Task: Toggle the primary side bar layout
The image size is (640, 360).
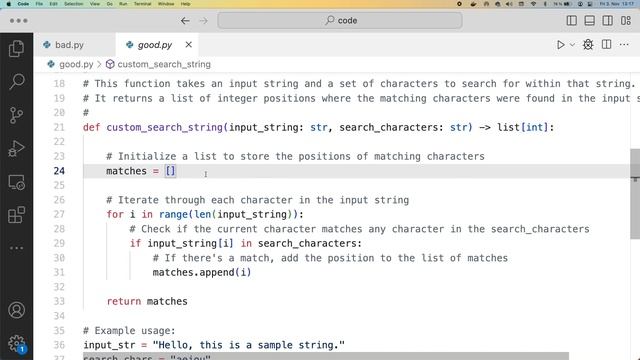Action: coord(571,20)
